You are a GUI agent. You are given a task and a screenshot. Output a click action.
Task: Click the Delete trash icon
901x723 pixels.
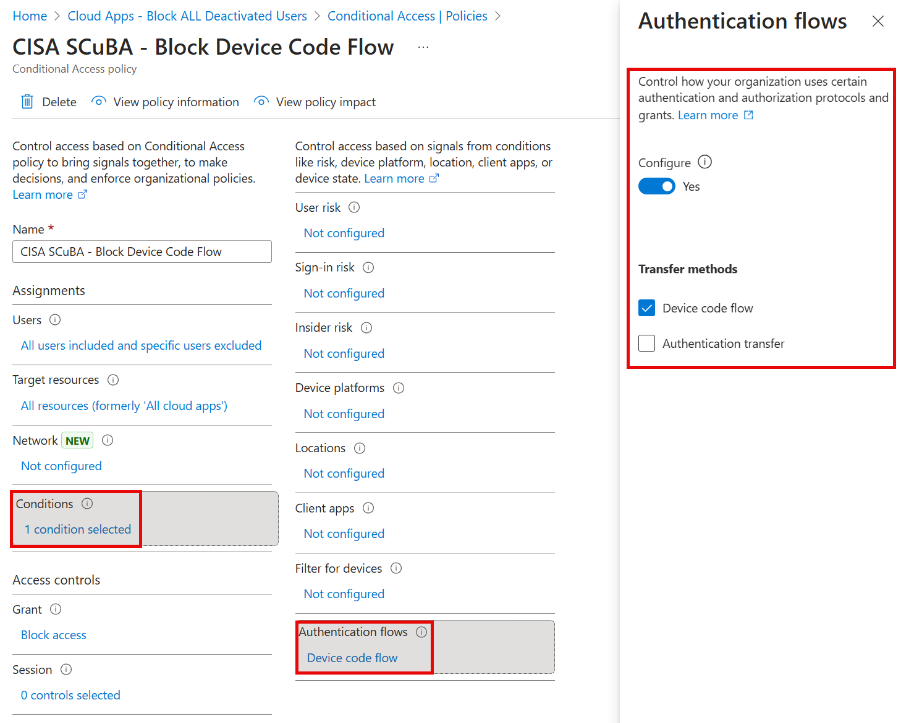(x=28, y=101)
